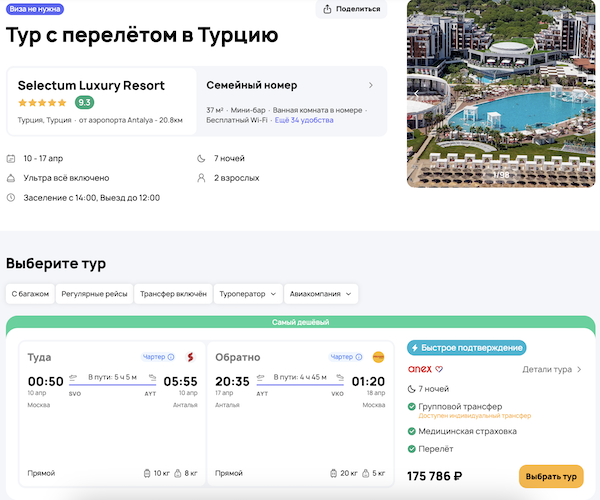This screenshot has width=600, height=500.
Task: Toggle the С багажом filter
Action: [x=30, y=294]
